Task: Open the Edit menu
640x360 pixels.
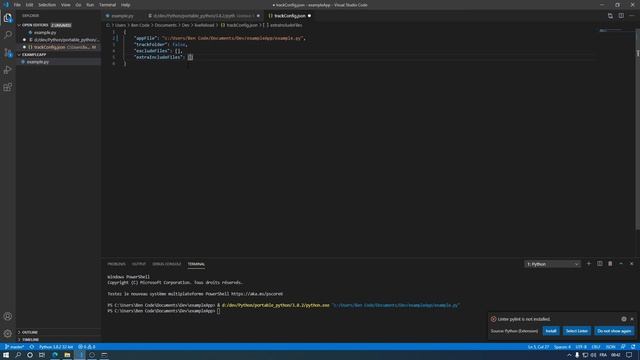Action: coord(29,5)
